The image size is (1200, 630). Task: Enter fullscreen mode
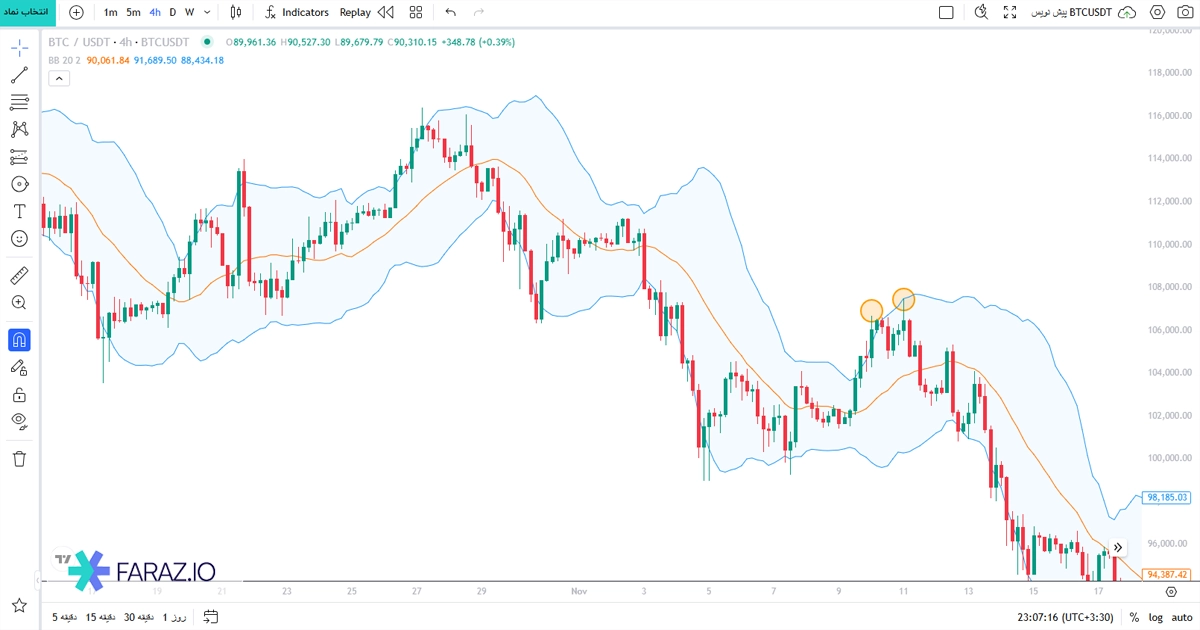tap(1010, 12)
